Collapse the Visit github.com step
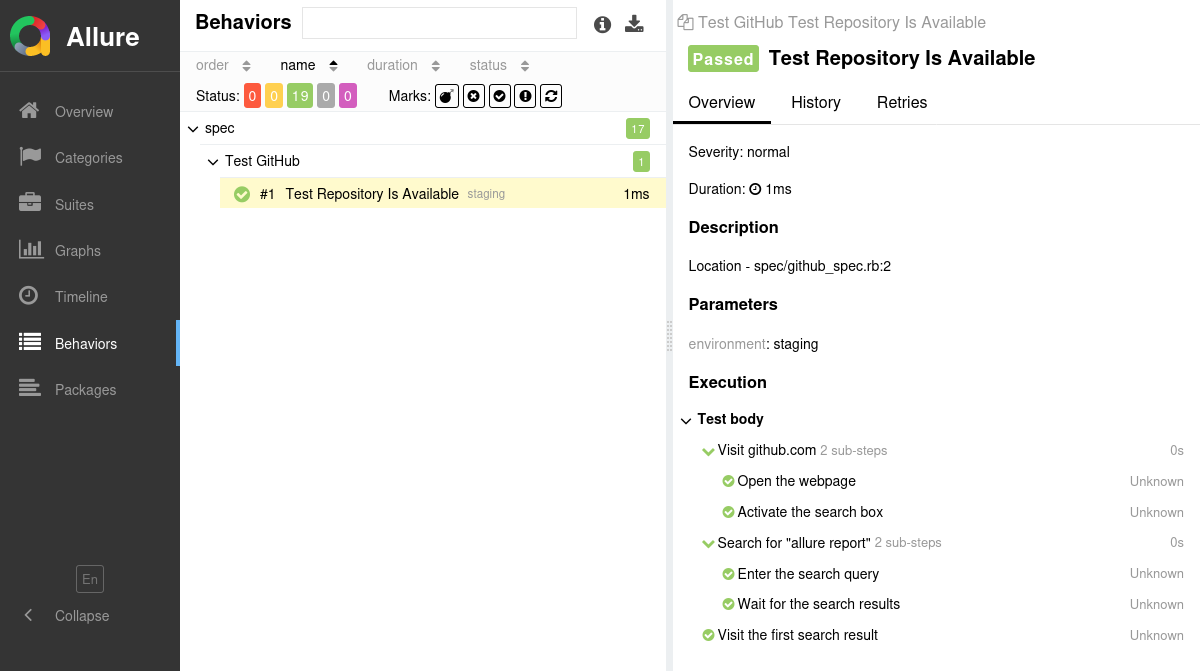The height and width of the screenshot is (671, 1200). 708,451
